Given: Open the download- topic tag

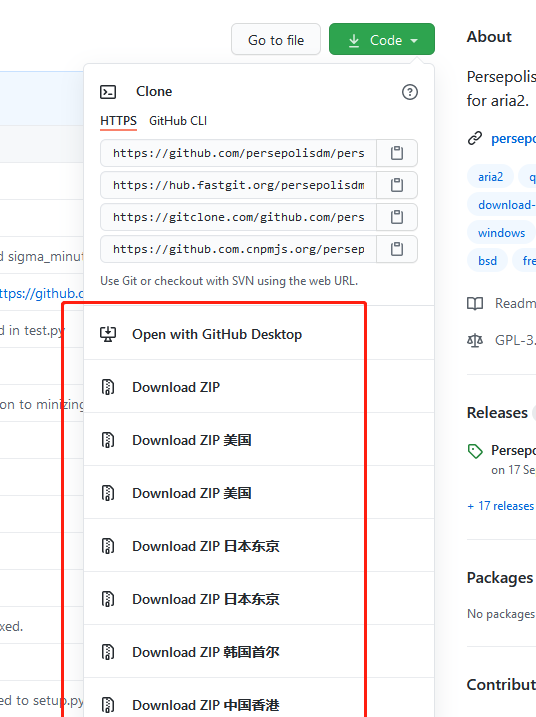Looking at the screenshot, I should point(502,205).
